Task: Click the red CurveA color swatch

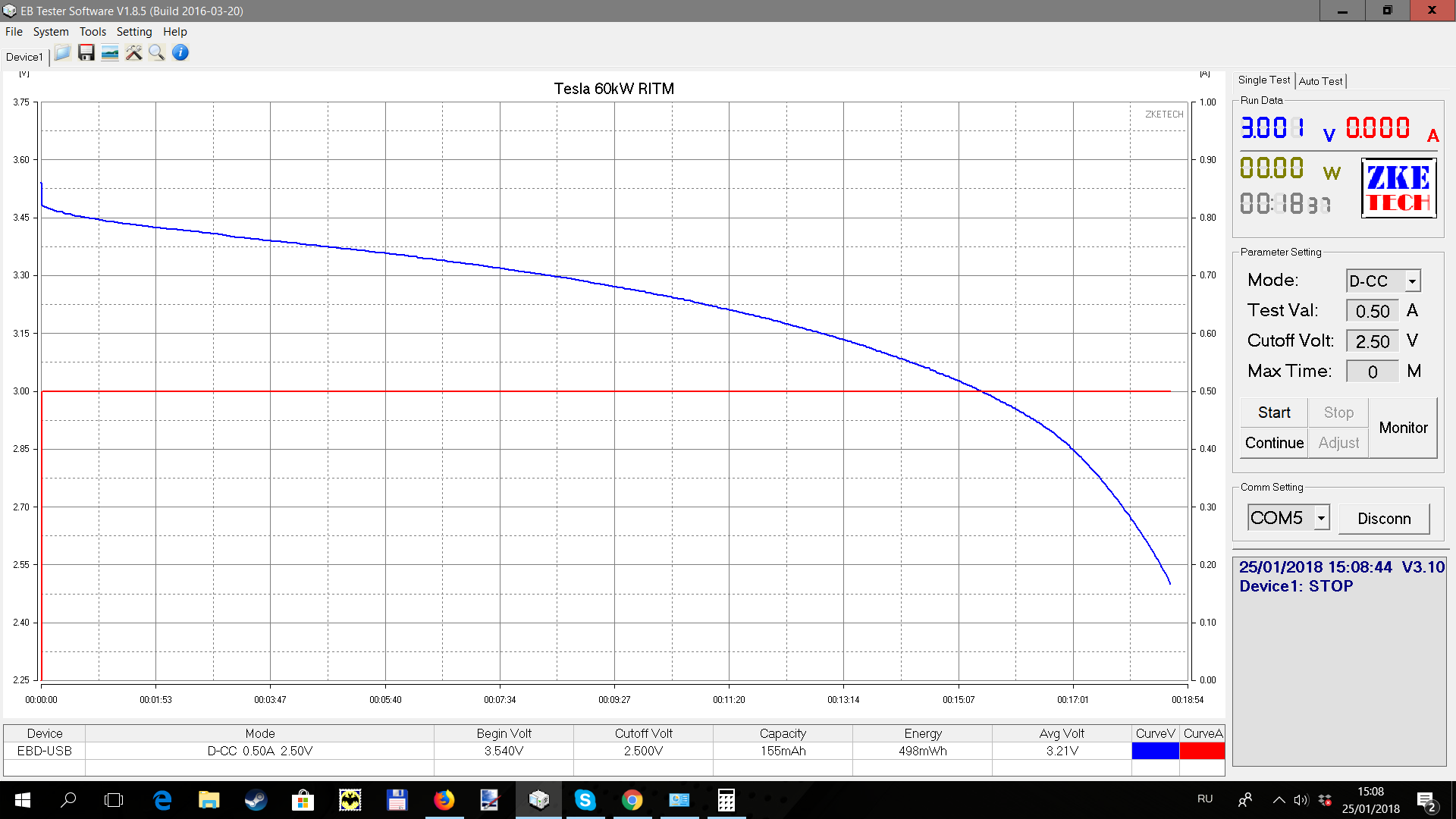Action: [1202, 751]
